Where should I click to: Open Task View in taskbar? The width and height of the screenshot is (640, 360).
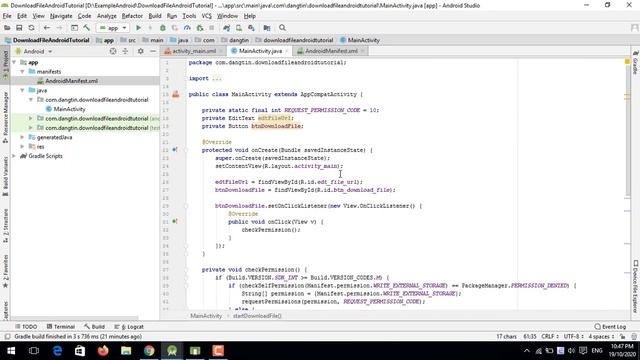click(34, 351)
